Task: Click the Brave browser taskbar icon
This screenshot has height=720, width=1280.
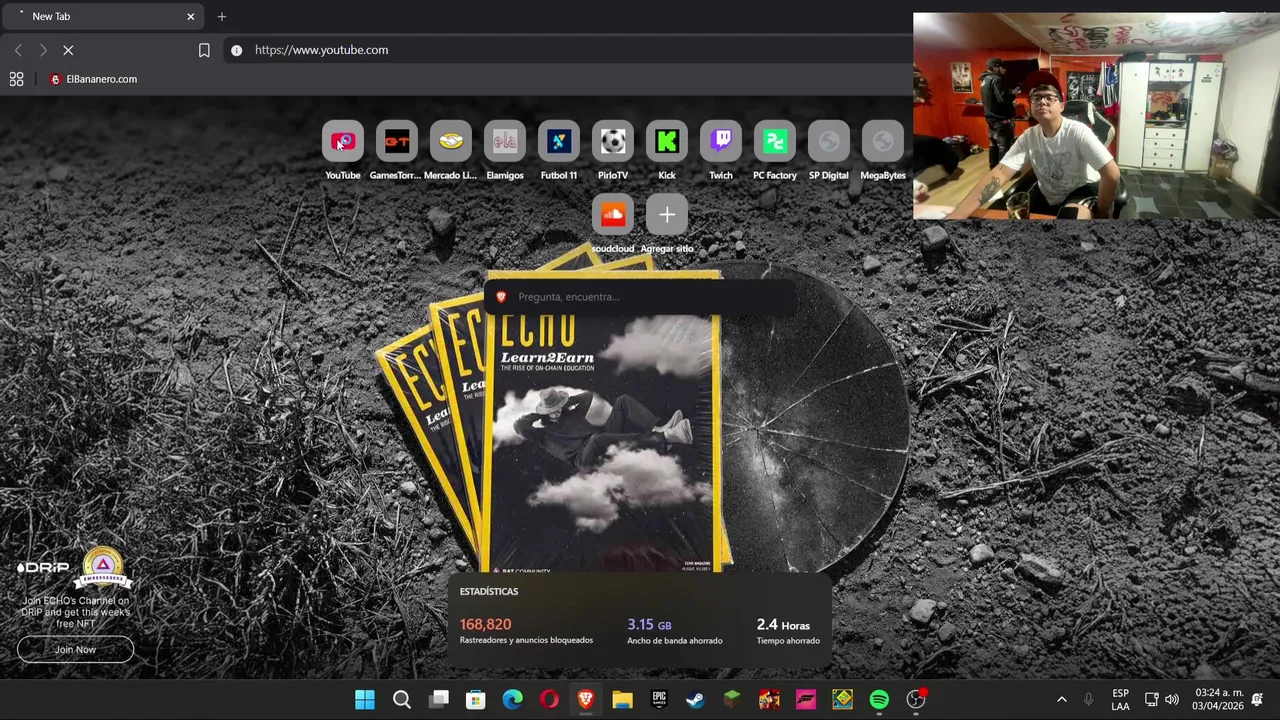Action: point(586,699)
